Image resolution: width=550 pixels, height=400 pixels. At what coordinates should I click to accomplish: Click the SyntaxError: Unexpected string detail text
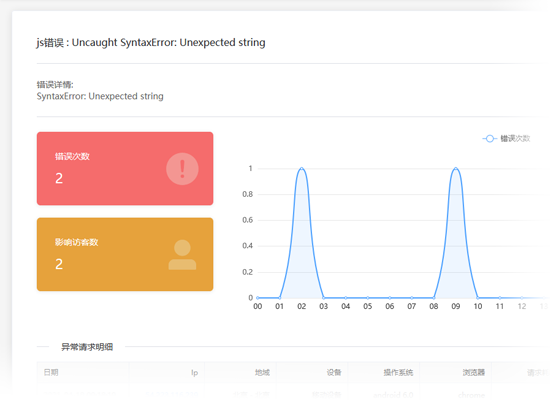point(100,96)
